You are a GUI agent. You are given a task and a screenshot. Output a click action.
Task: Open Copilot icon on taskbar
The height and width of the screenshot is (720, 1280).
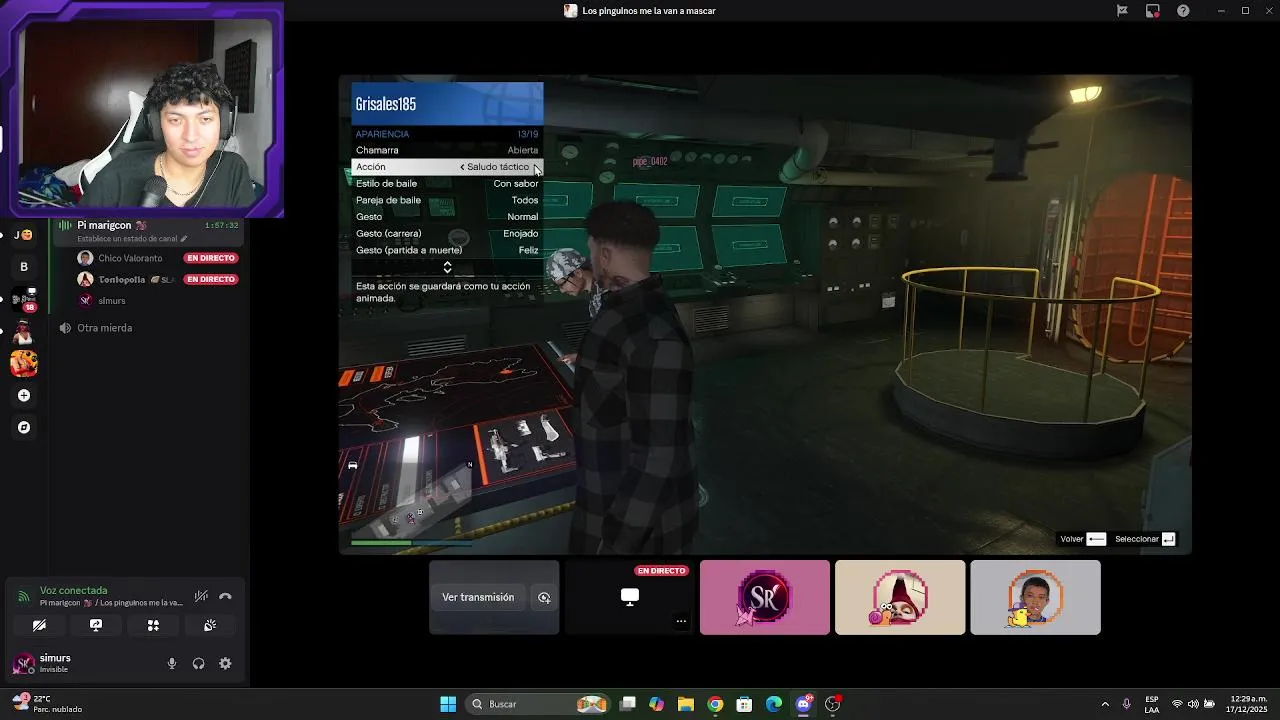click(x=656, y=704)
